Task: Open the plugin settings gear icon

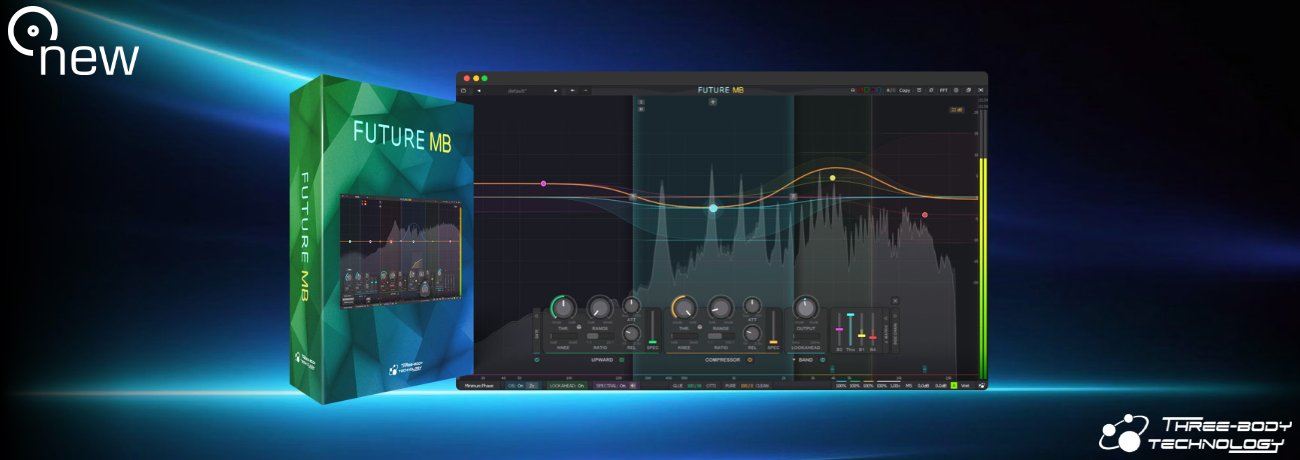Action: point(956,90)
